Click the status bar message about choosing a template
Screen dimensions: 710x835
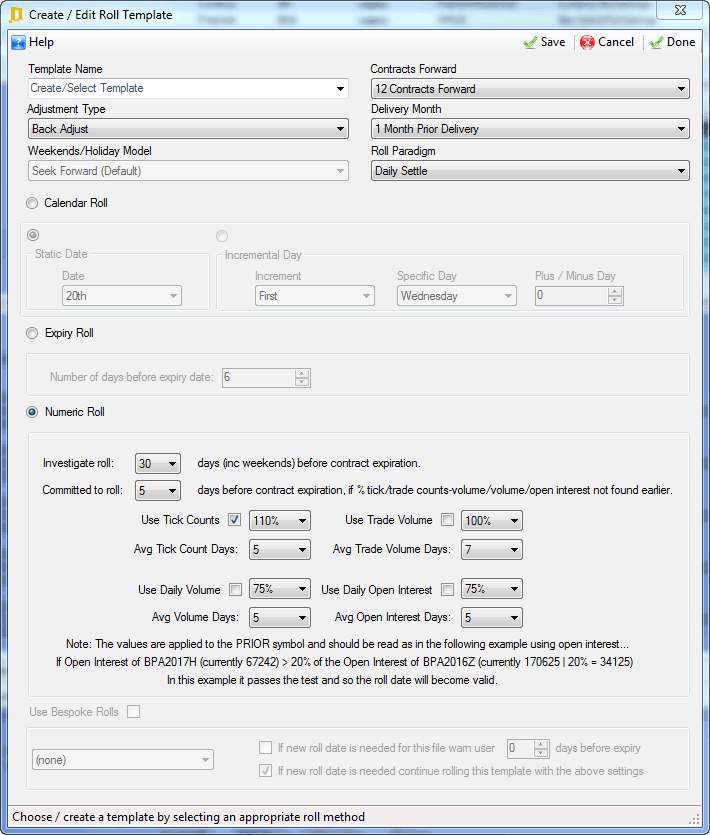tap(189, 817)
